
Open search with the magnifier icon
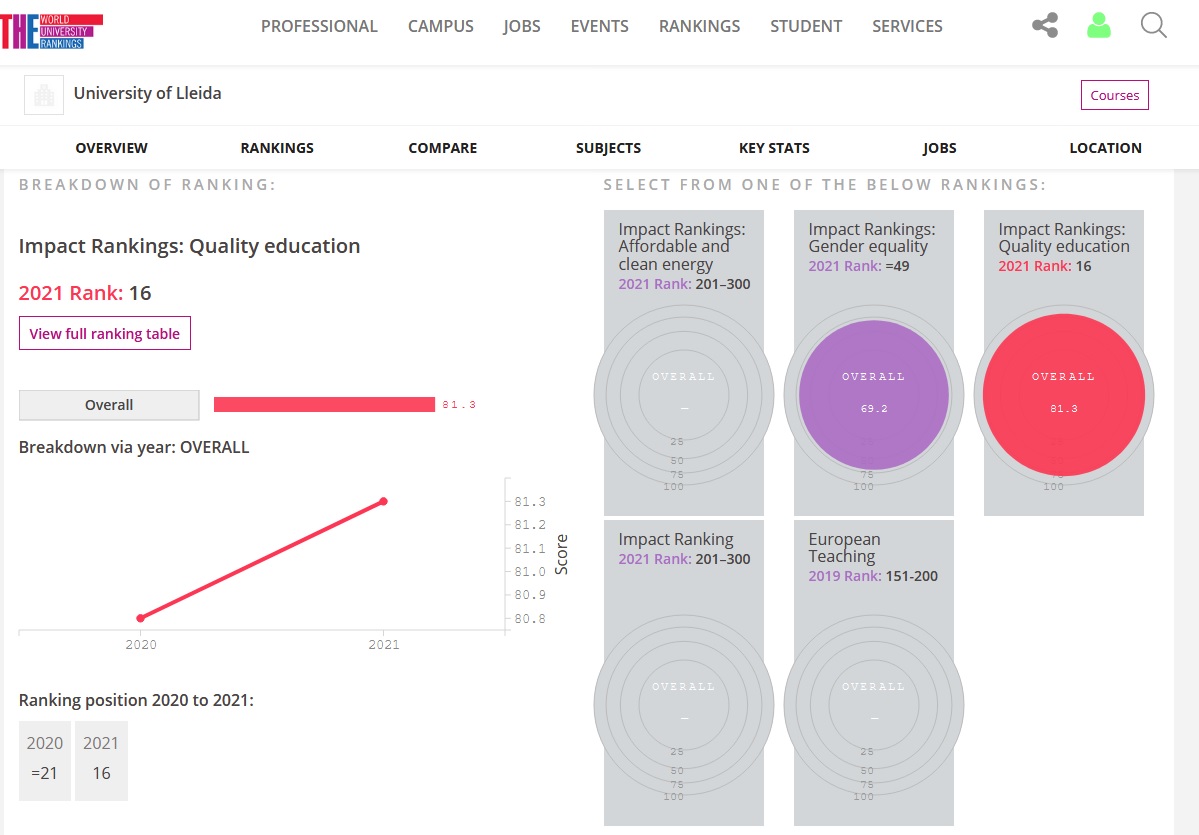point(1153,25)
